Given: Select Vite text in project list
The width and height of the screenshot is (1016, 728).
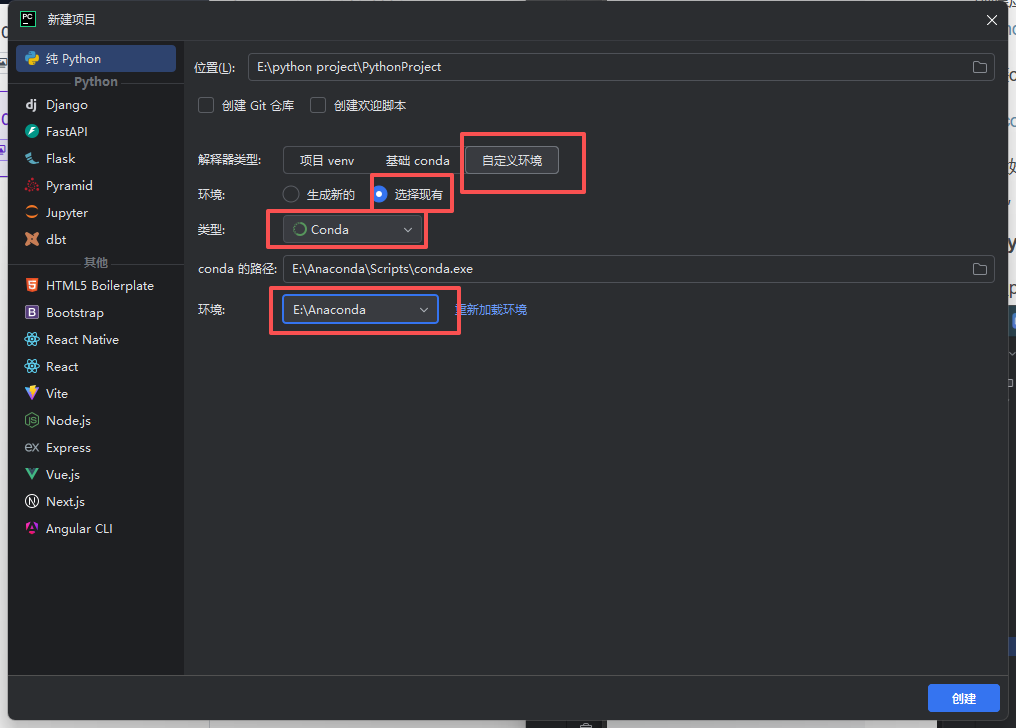Looking at the screenshot, I should click(57, 394).
